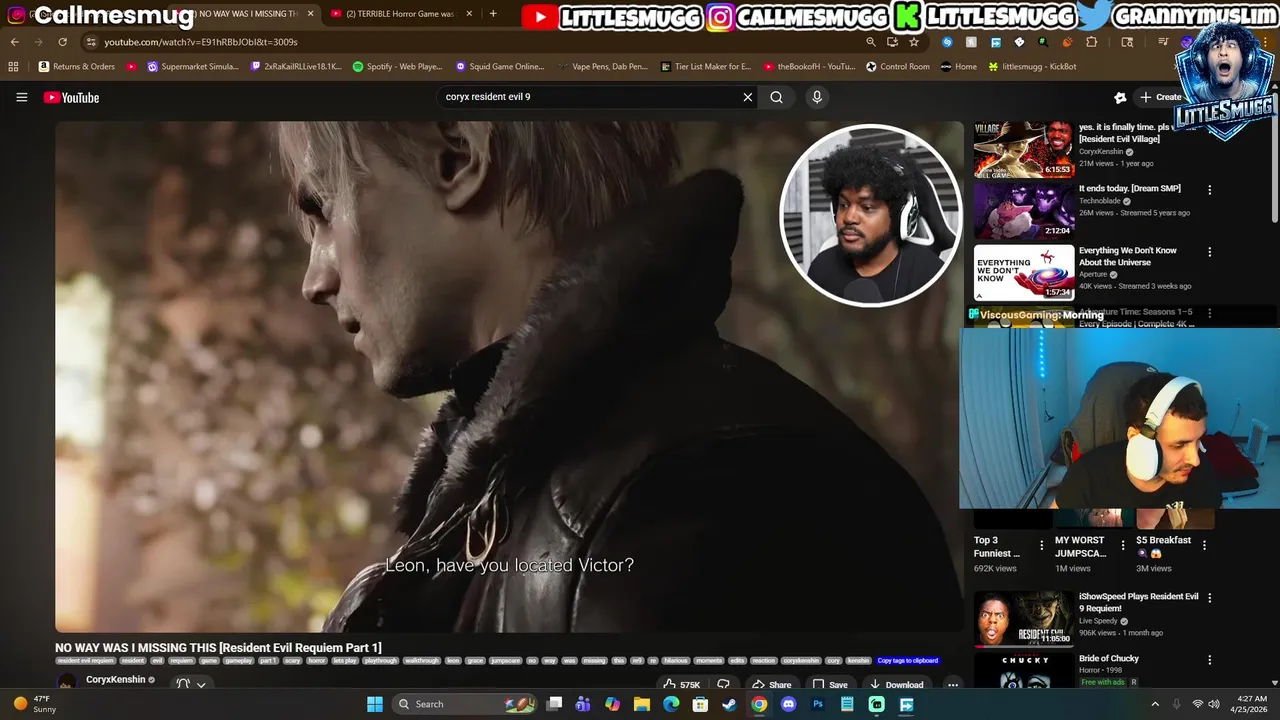The height and width of the screenshot is (720, 1280).
Task: Bookmark this page with the star icon
Action: [914, 42]
